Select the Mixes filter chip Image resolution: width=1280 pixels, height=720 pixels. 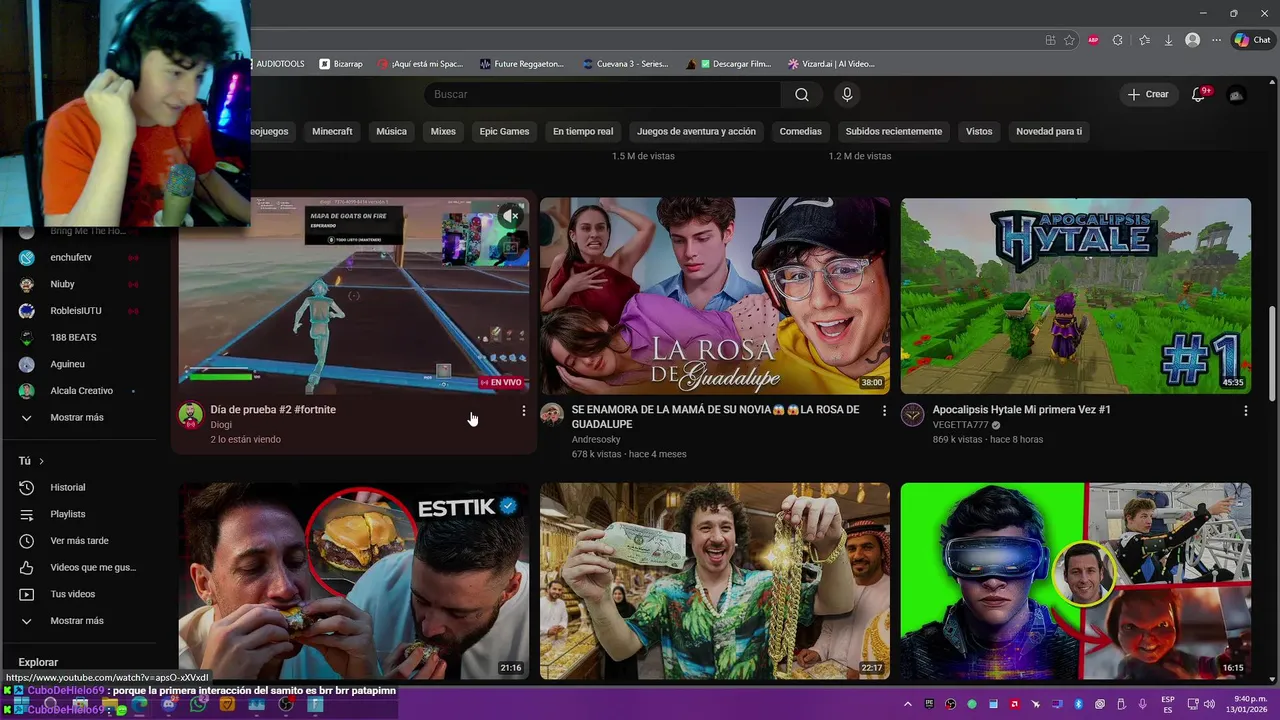pos(443,131)
